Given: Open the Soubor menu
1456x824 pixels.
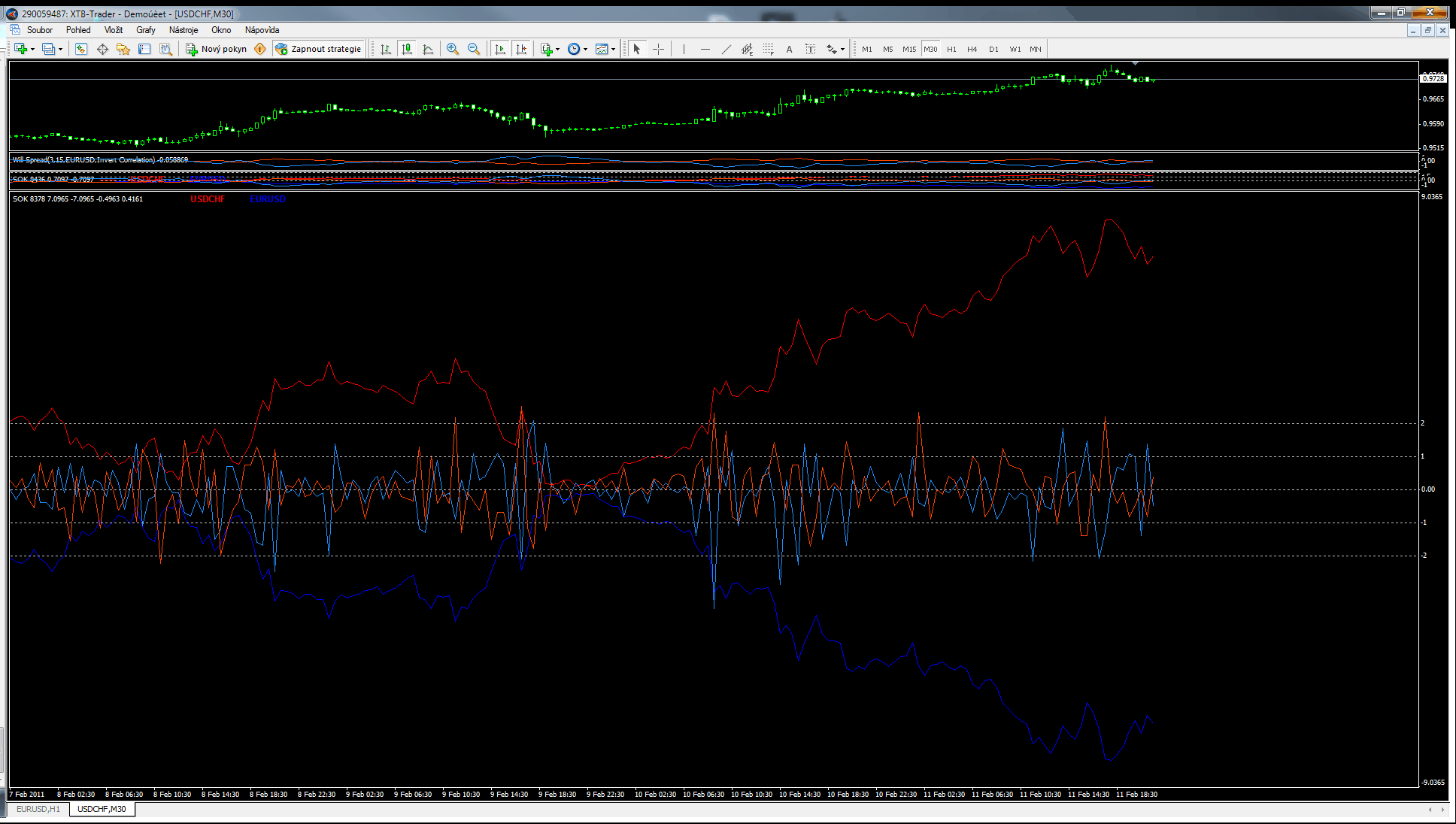Looking at the screenshot, I should coord(40,30).
